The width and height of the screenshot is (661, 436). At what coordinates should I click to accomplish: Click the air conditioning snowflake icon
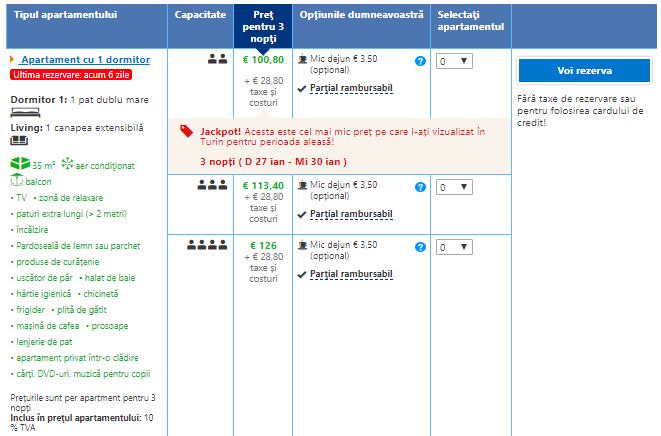pyautogui.click(x=67, y=164)
